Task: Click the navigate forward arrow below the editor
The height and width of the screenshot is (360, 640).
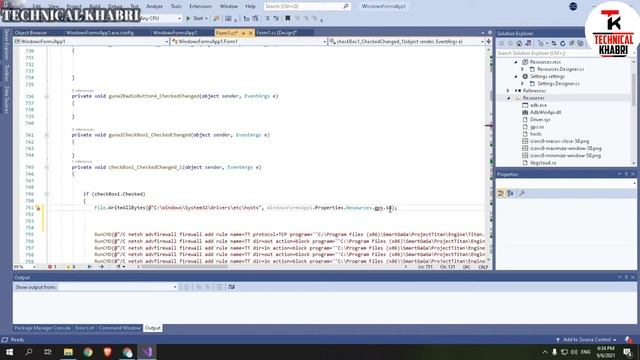Action: click(101, 267)
